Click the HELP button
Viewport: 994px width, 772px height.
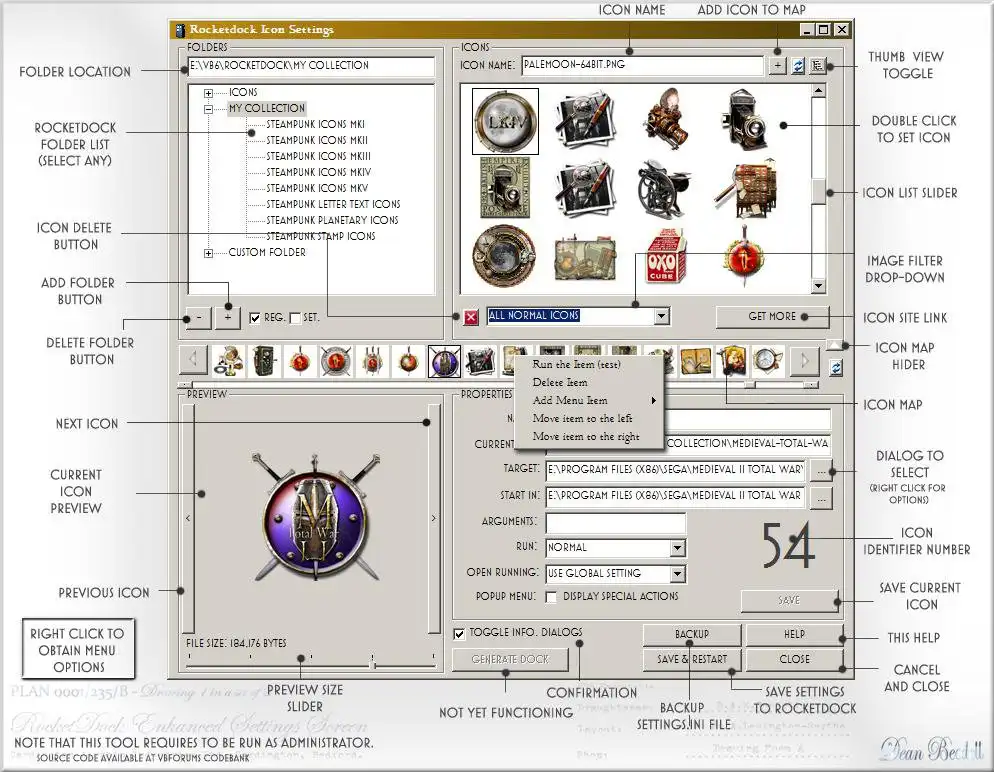point(794,634)
